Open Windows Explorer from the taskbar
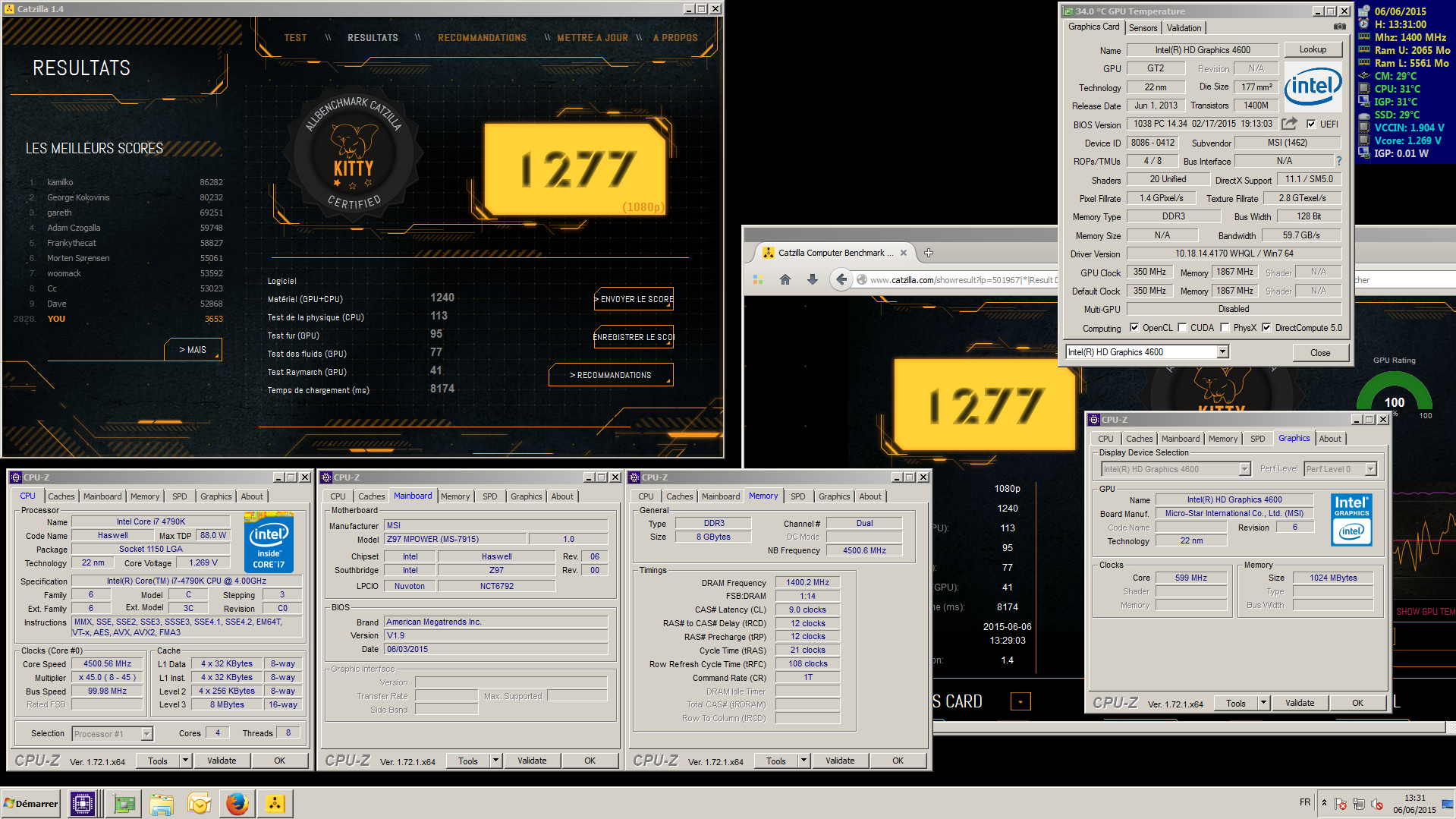Viewport: 1456px width, 819px height. (x=162, y=803)
